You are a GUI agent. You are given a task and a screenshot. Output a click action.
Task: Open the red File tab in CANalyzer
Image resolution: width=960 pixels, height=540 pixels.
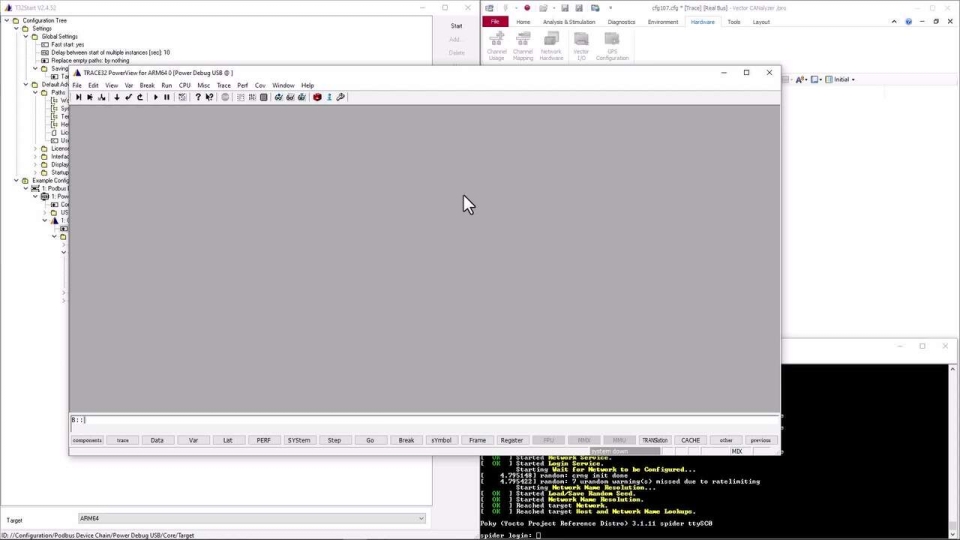[x=495, y=22]
